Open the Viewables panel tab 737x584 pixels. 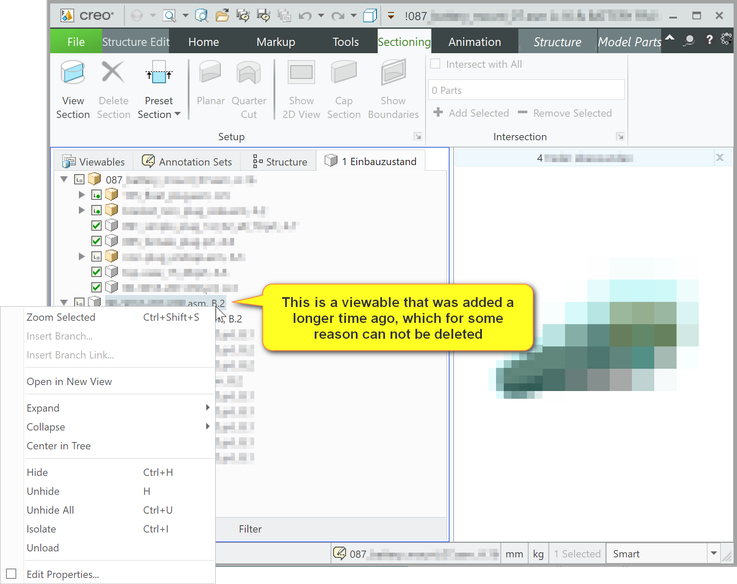coord(94,161)
